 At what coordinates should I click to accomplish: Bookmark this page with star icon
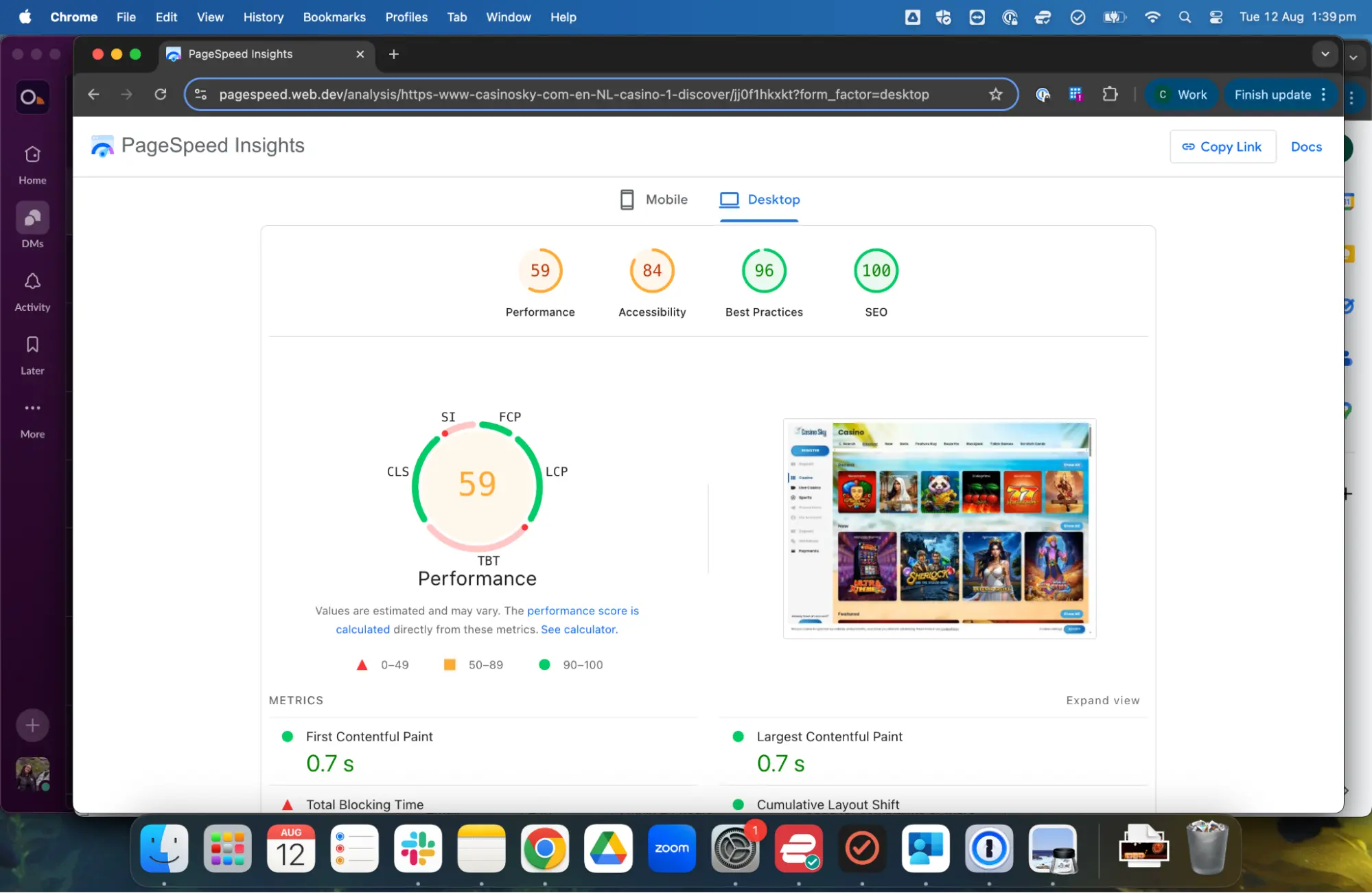995,95
